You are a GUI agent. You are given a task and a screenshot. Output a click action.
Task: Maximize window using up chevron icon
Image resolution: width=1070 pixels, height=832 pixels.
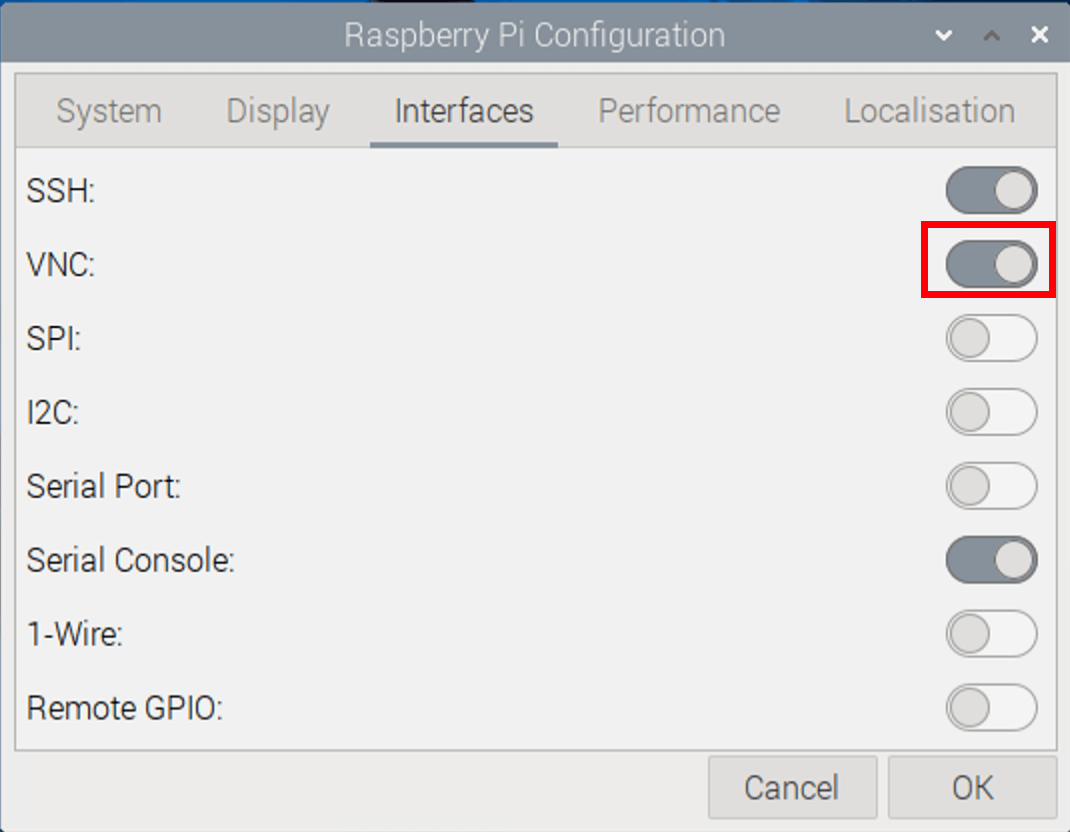(992, 35)
